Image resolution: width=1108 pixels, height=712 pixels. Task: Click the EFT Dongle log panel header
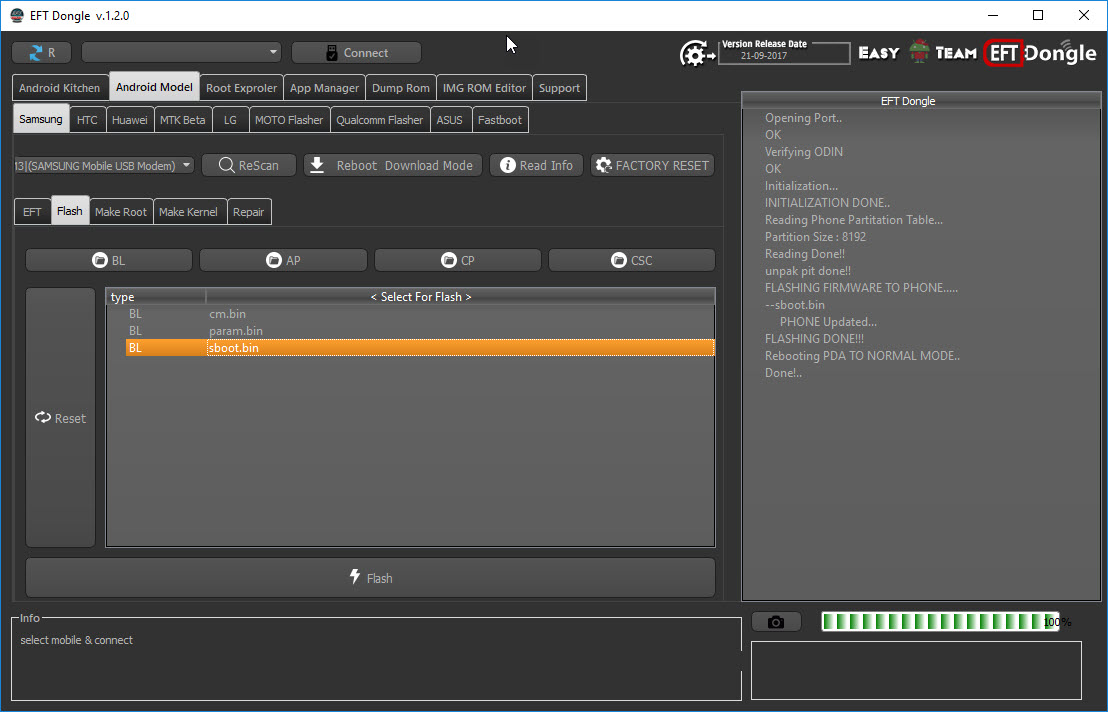[x=921, y=101]
